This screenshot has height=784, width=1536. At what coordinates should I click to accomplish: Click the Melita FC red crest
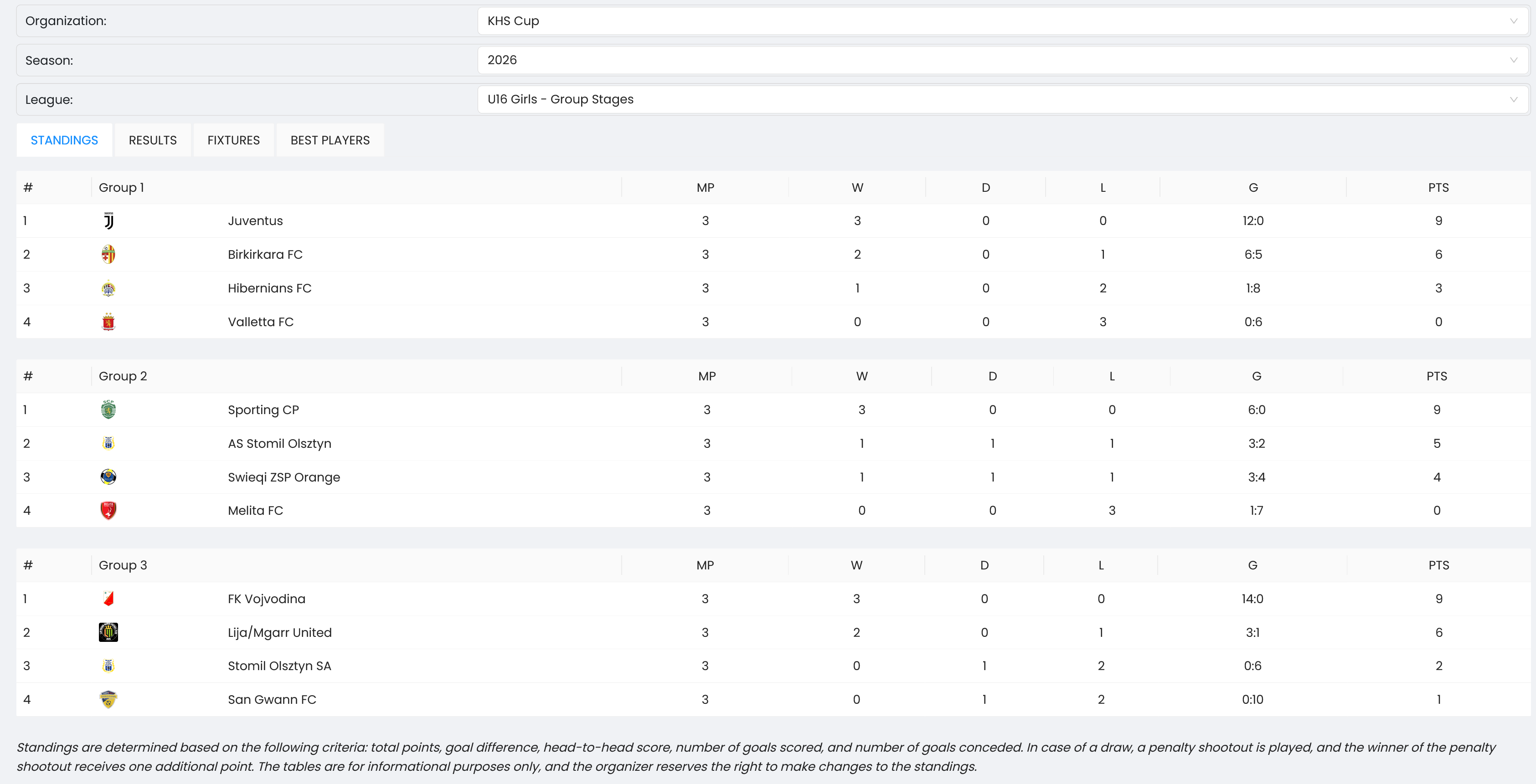(108, 511)
